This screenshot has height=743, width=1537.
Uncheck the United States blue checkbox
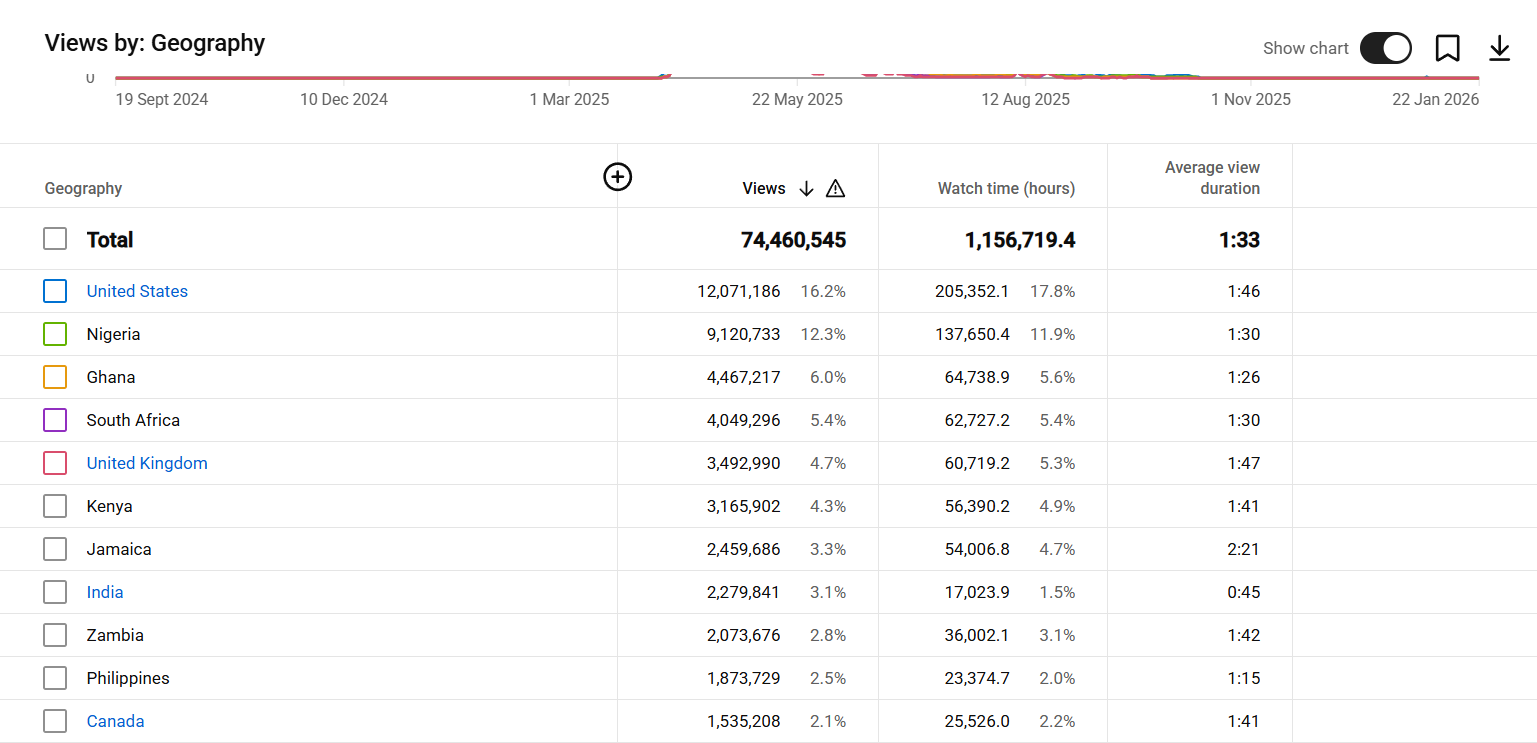tap(55, 291)
